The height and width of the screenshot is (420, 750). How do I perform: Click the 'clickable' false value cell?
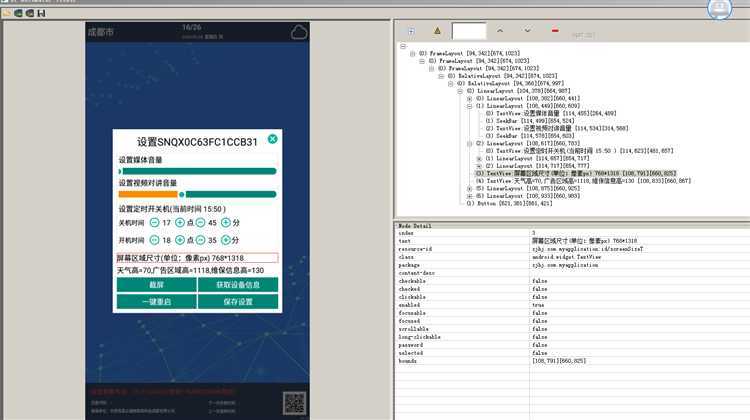pyautogui.click(x=540, y=297)
